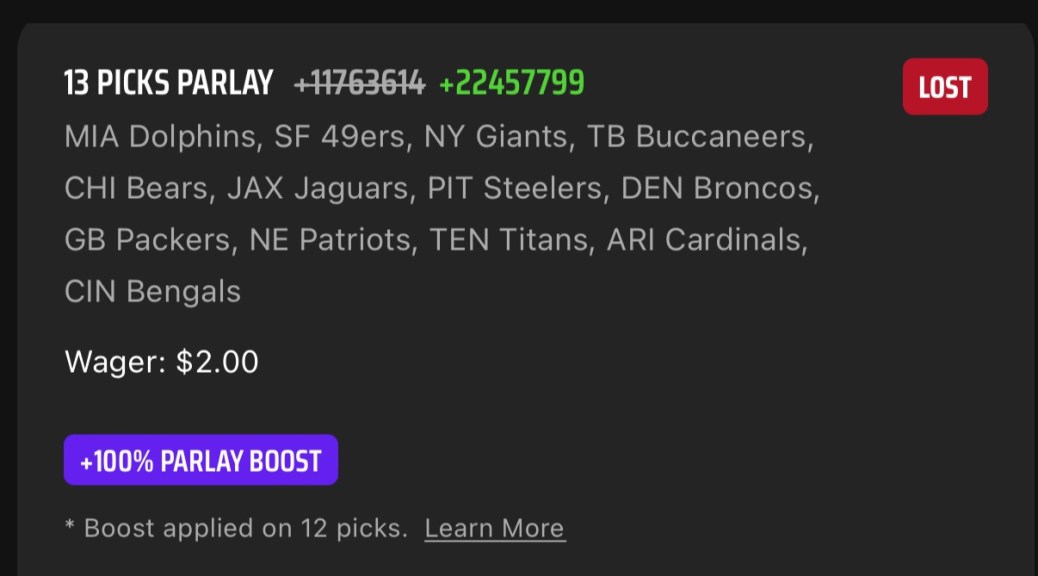Open the Learn More link
1038x576 pixels.
[x=494, y=528]
